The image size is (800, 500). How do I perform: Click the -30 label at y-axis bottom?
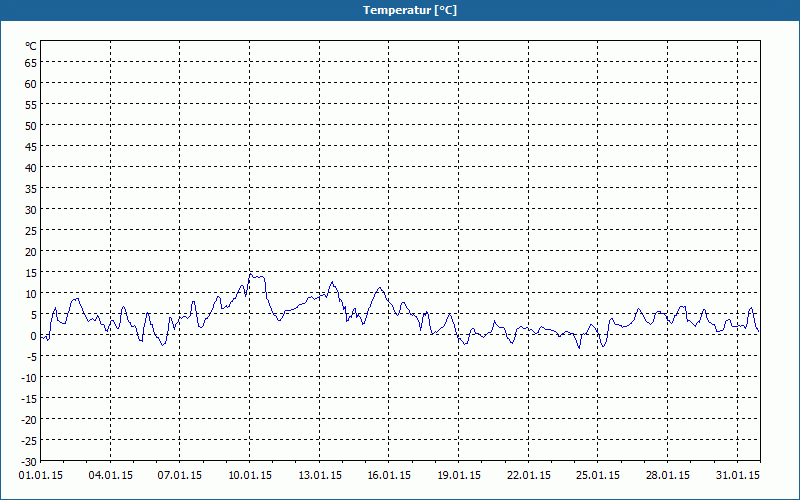coord(28,461)
